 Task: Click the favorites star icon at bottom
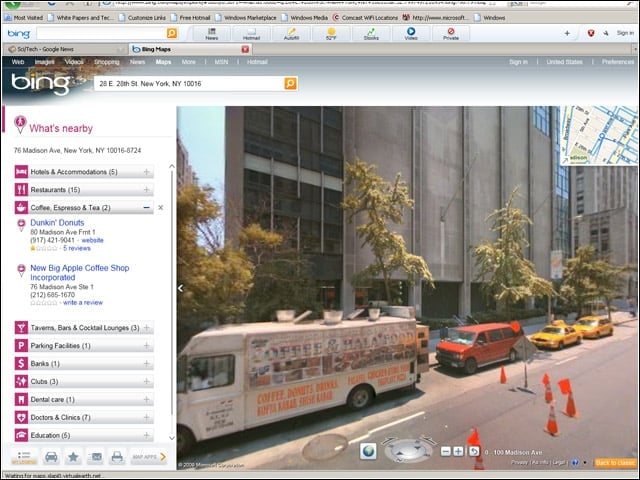click(x=73, y=457)
